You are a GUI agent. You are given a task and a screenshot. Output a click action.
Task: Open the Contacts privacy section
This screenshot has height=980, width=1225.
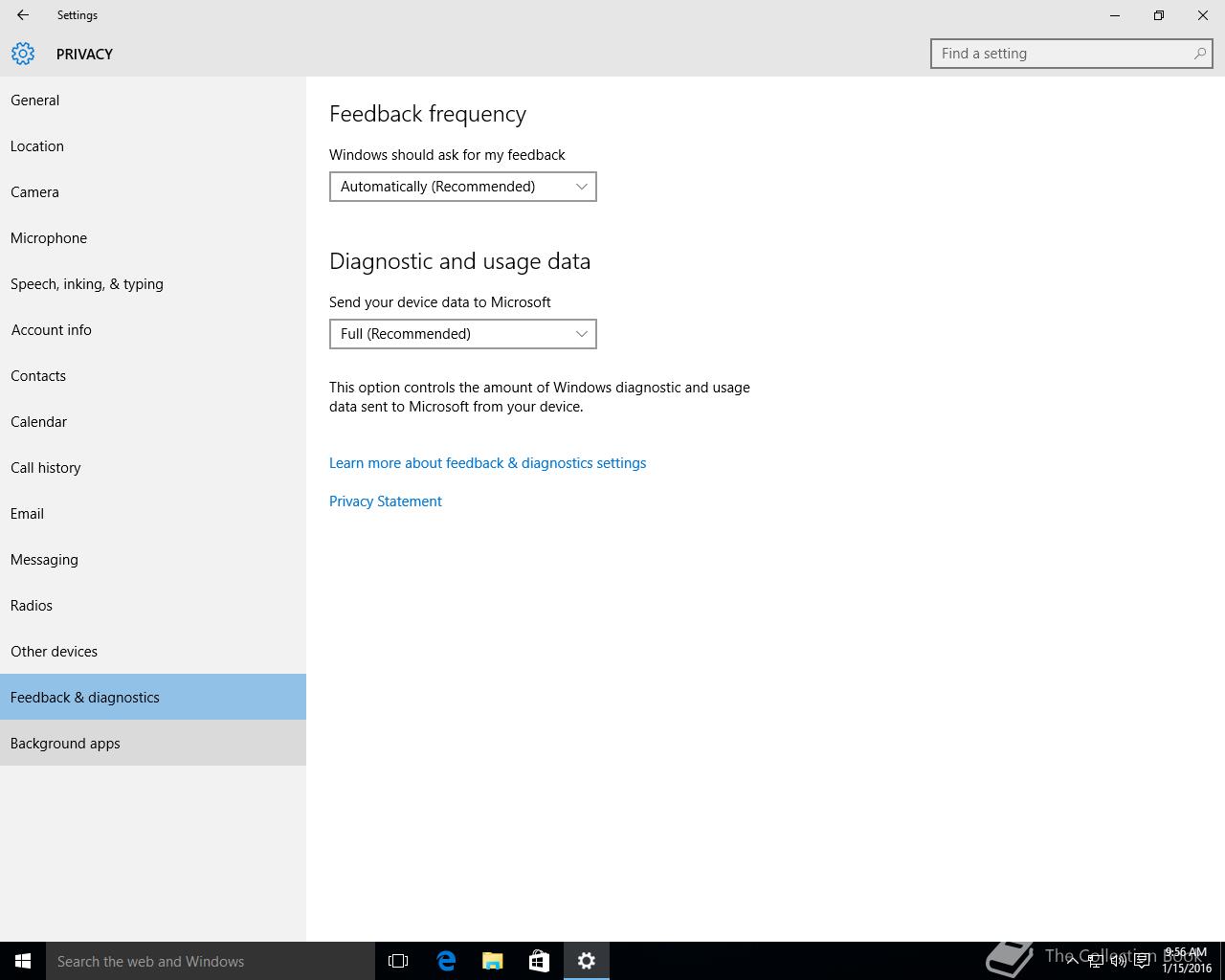pos(153,375)
